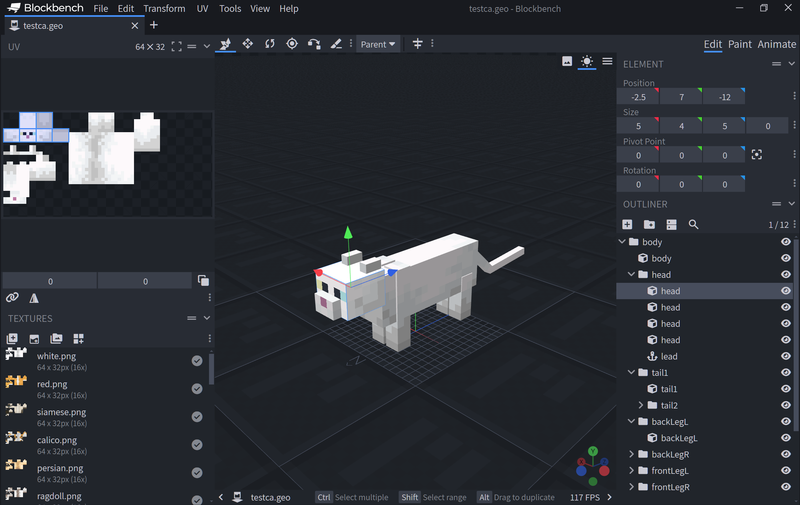Open the Transform menu

164,9
